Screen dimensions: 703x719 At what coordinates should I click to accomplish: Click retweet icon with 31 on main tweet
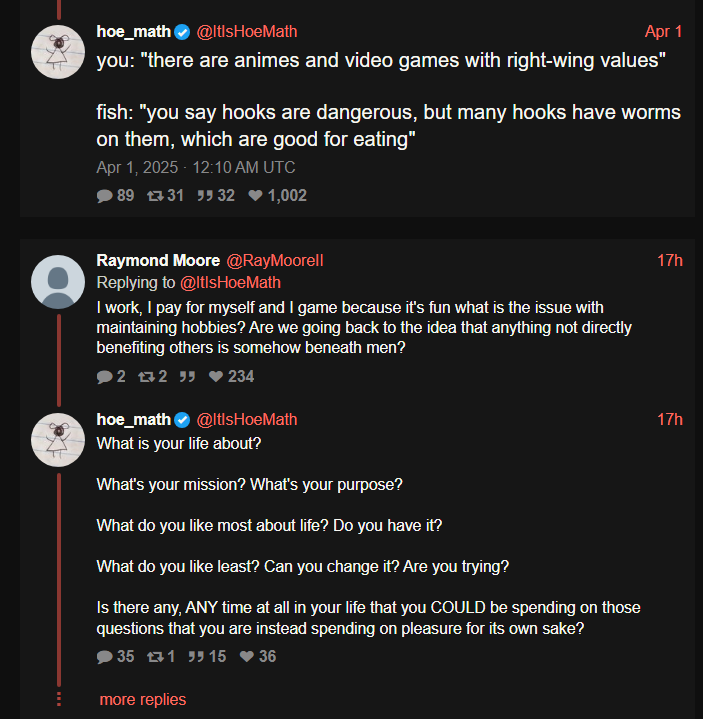point(155,196)
